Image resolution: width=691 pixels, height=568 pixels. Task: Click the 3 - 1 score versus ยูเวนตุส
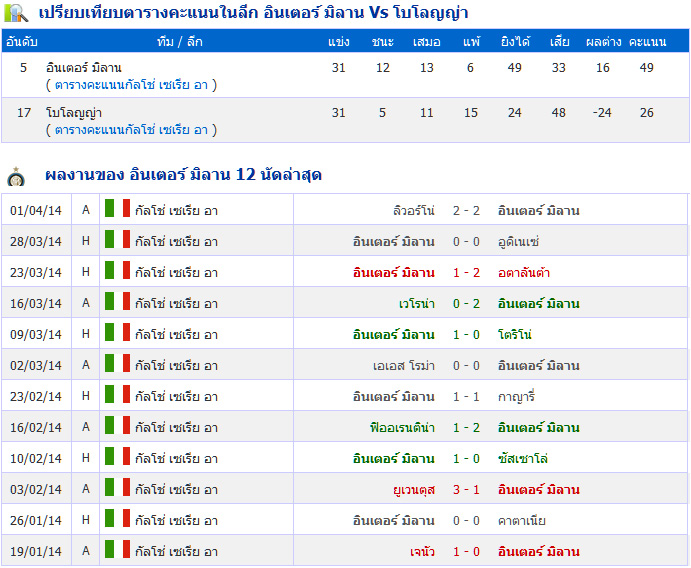coord(466,490)
